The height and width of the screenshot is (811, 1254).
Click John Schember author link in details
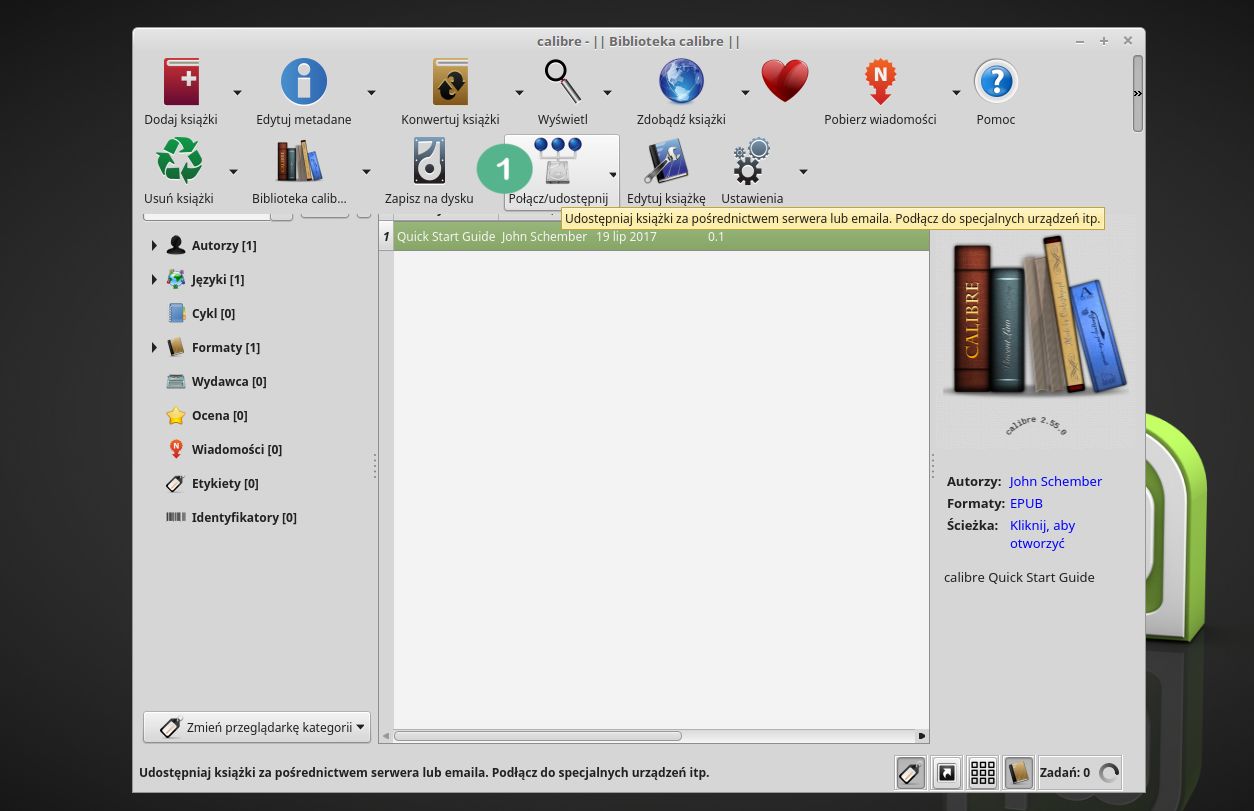point(1055,481)
